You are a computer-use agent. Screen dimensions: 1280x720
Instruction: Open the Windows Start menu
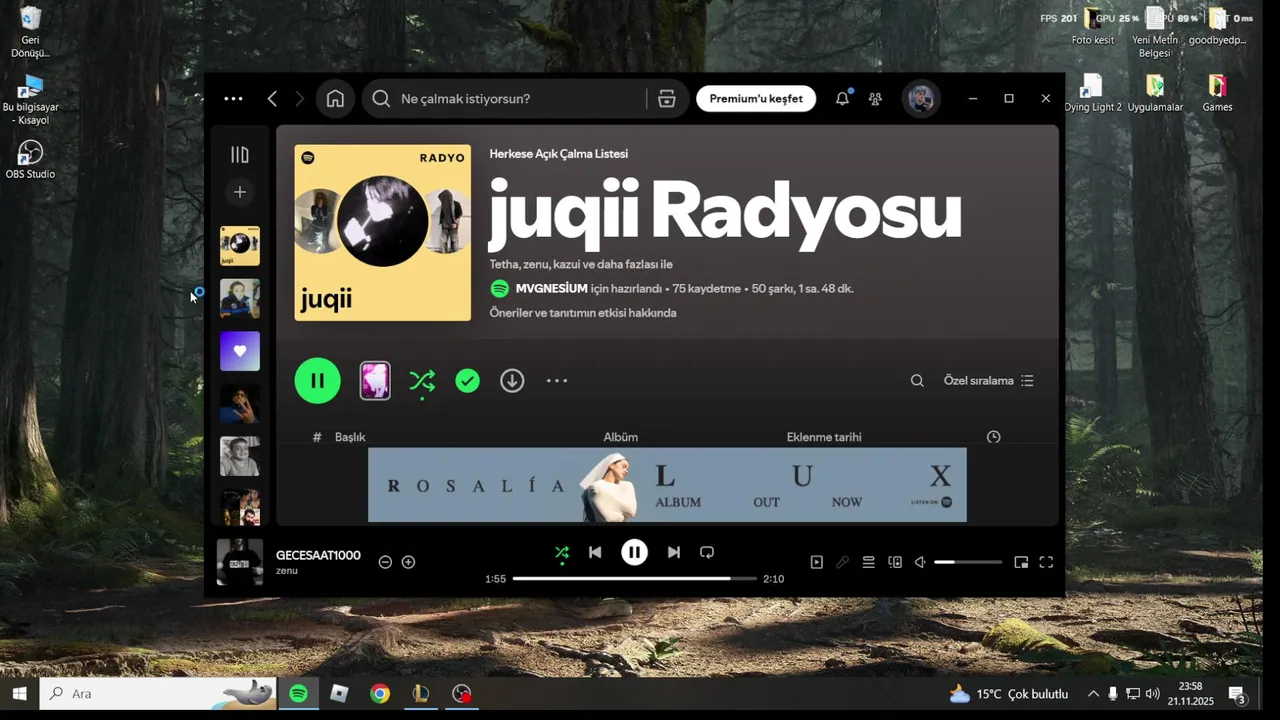point(19,693)
